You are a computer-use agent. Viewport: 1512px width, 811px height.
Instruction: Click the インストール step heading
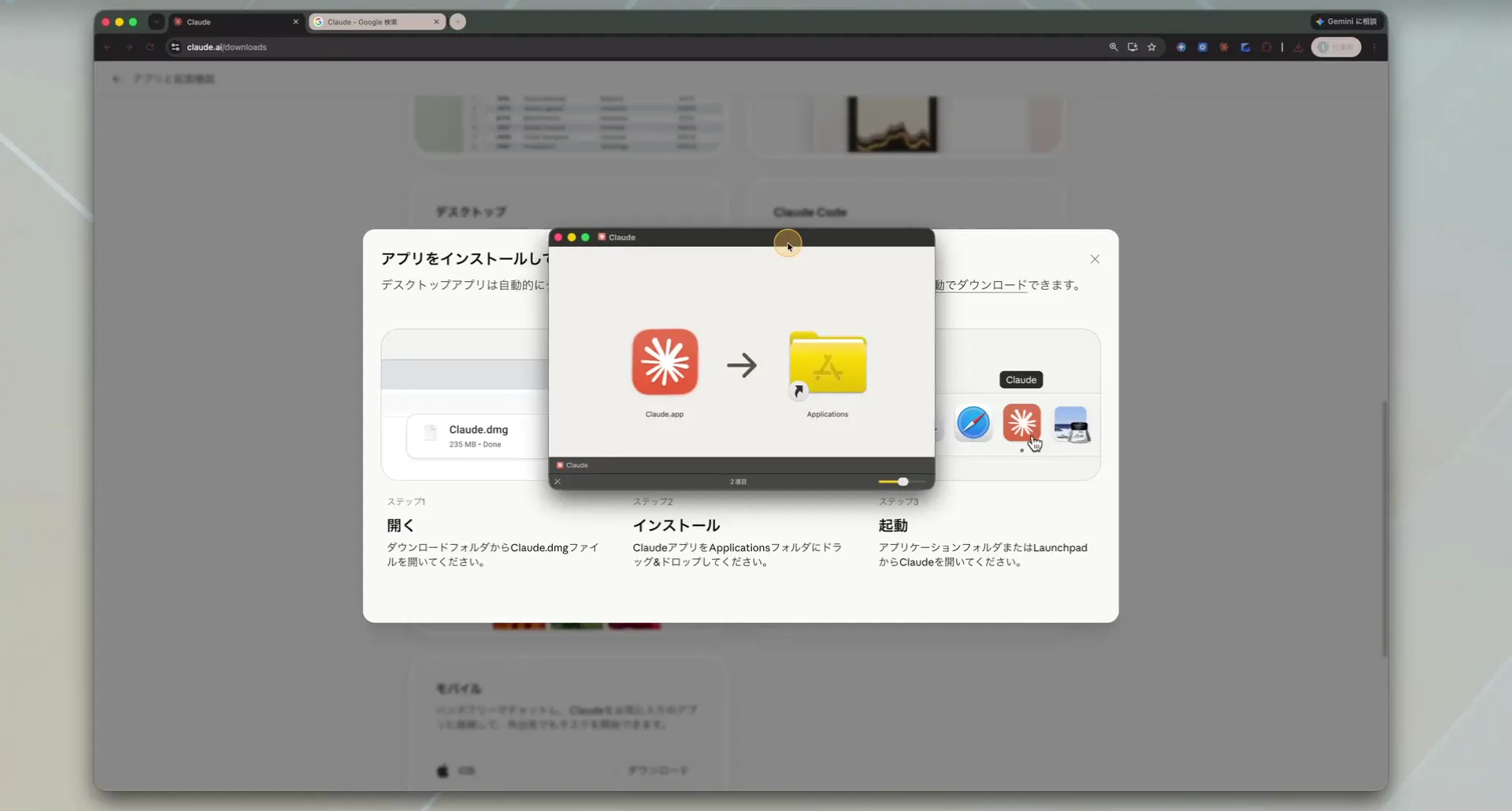(676, 525)
